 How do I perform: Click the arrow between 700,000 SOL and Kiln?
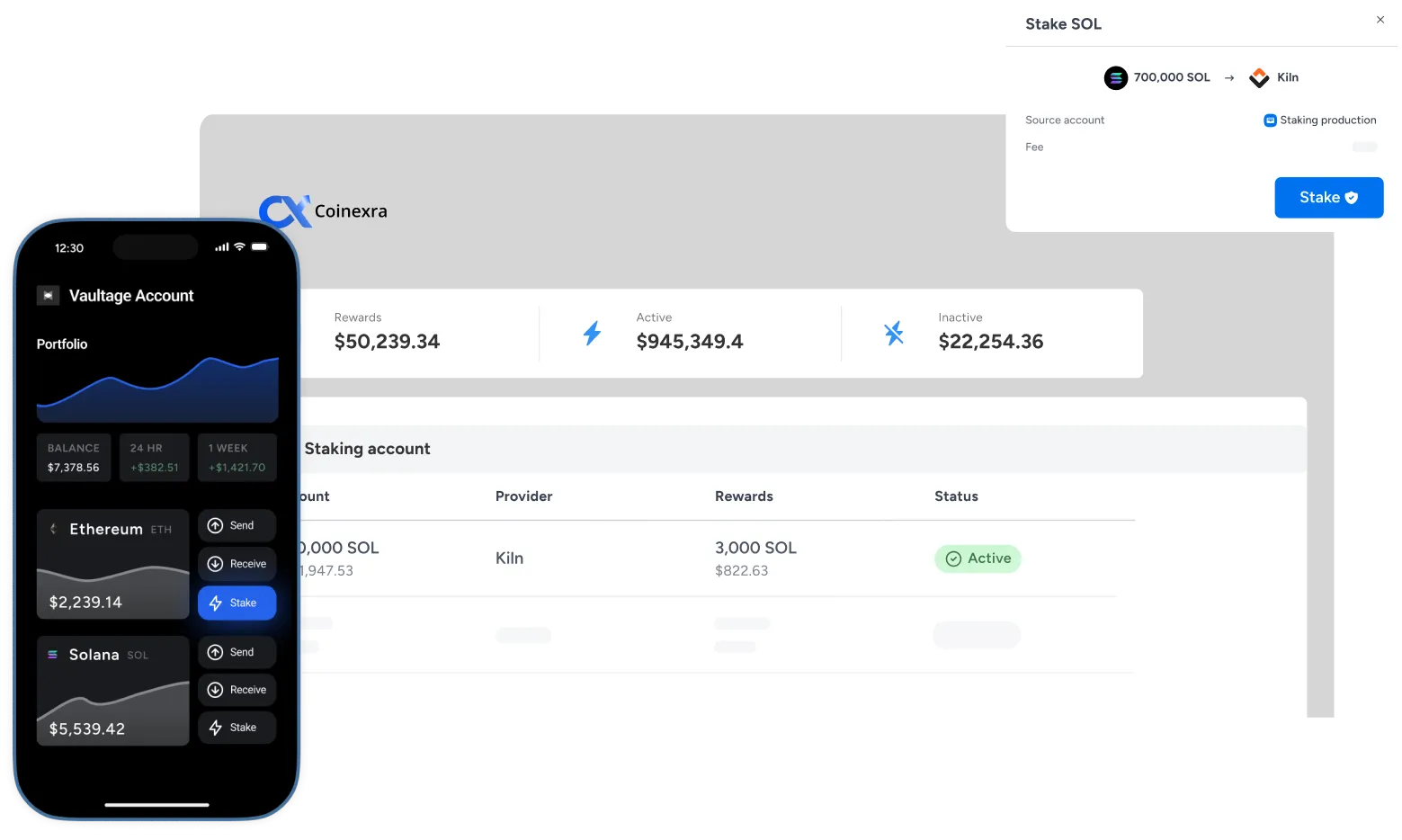point(1229,77)
